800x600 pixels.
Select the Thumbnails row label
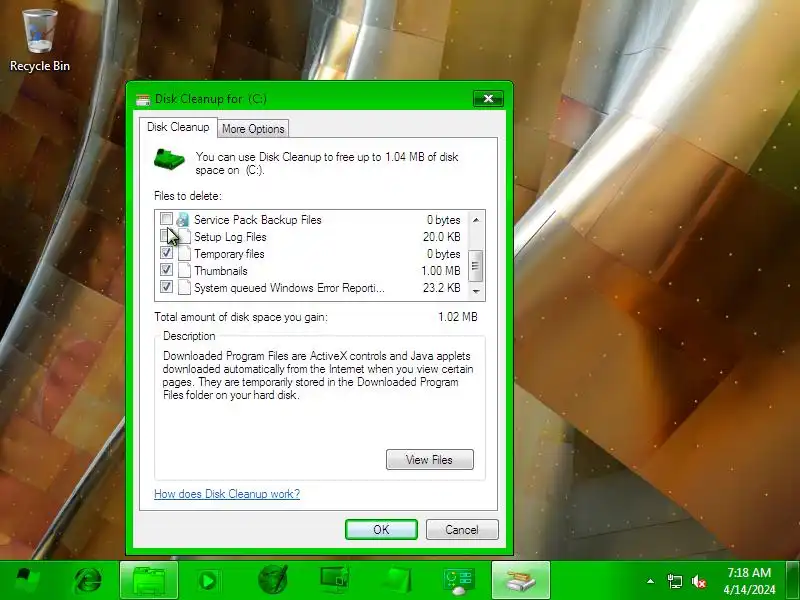(220, 271)
